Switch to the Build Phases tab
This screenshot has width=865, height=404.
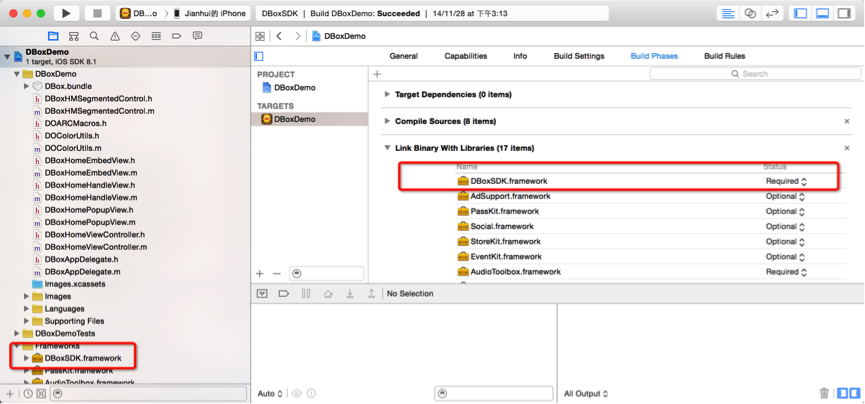coord(654,56)
